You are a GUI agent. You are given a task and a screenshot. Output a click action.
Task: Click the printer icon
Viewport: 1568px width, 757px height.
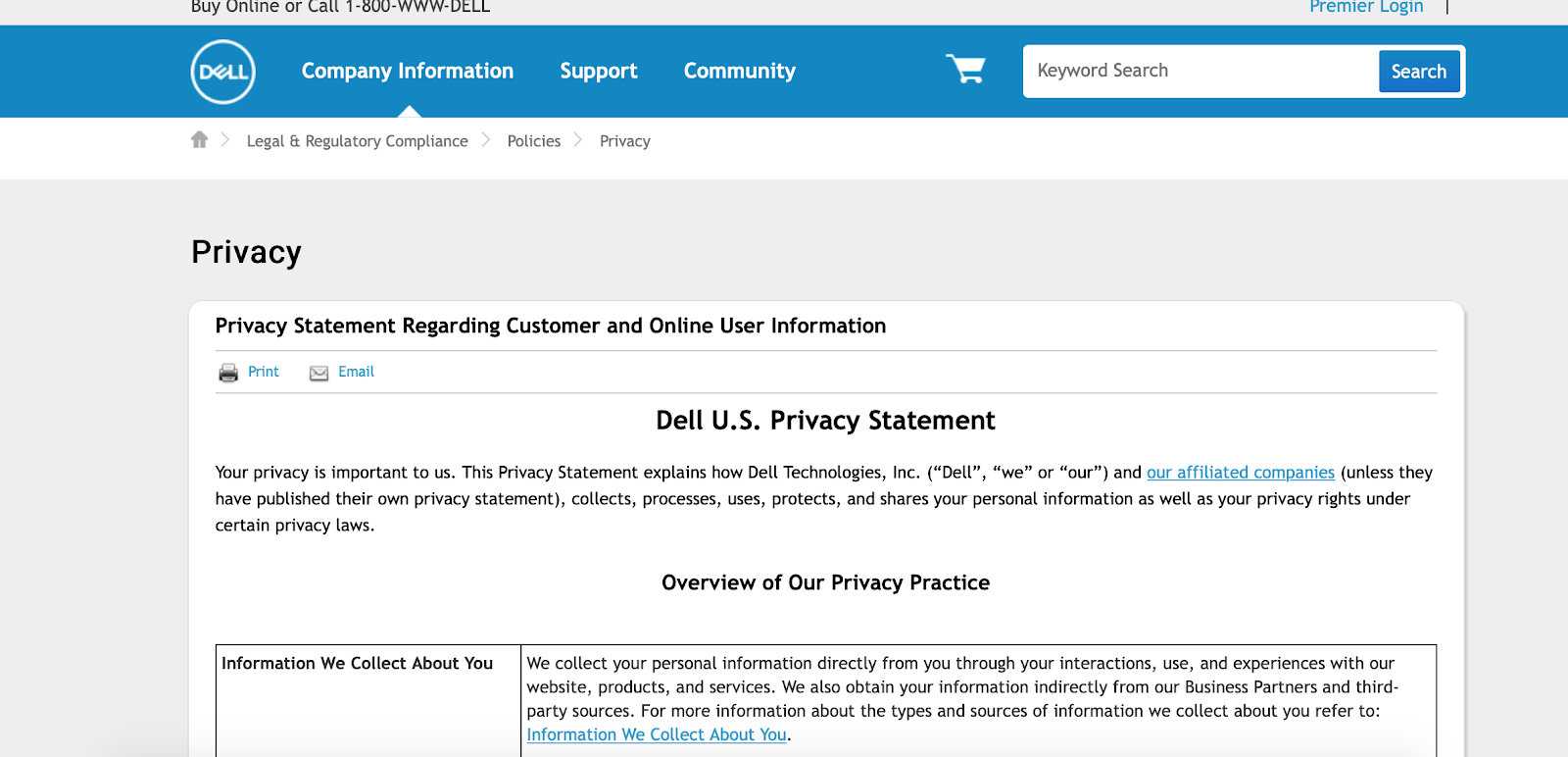click(228, 373)
